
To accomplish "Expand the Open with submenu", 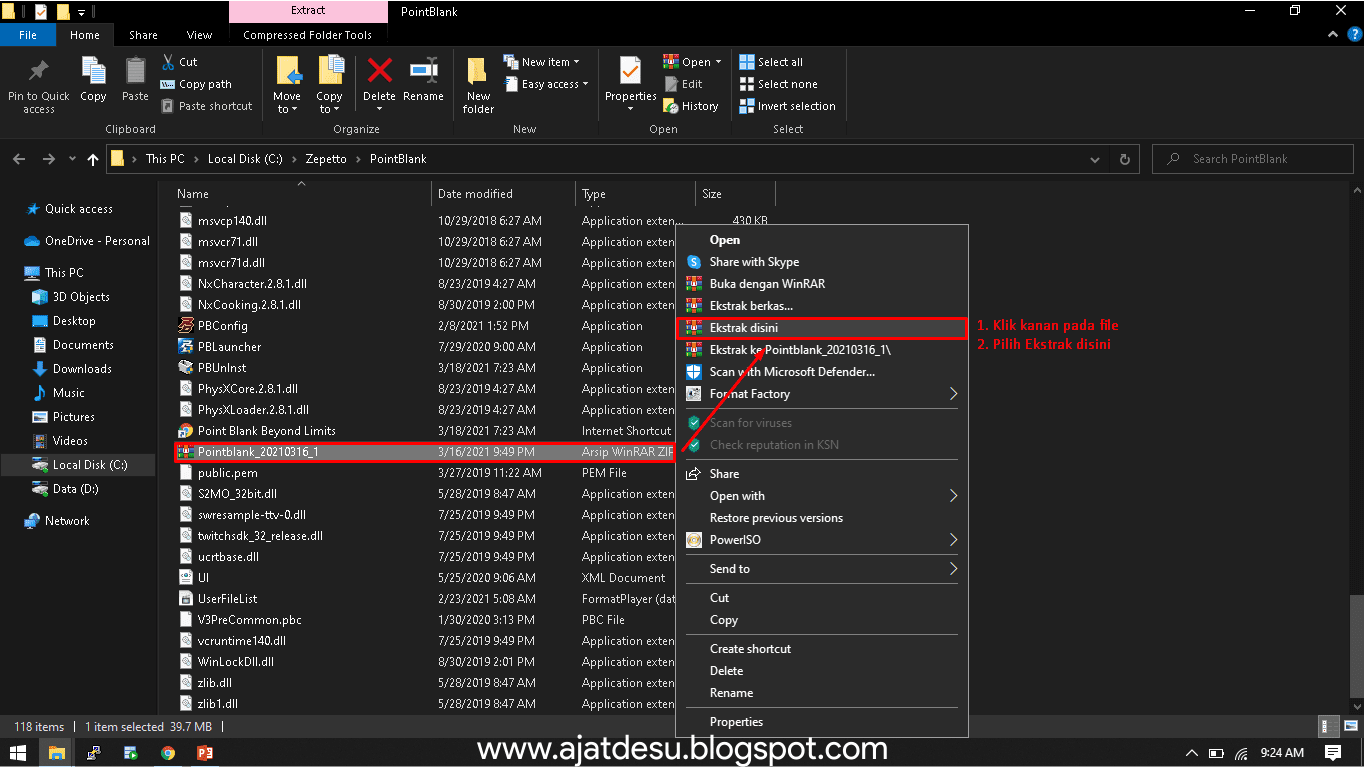I will (822, 496).
